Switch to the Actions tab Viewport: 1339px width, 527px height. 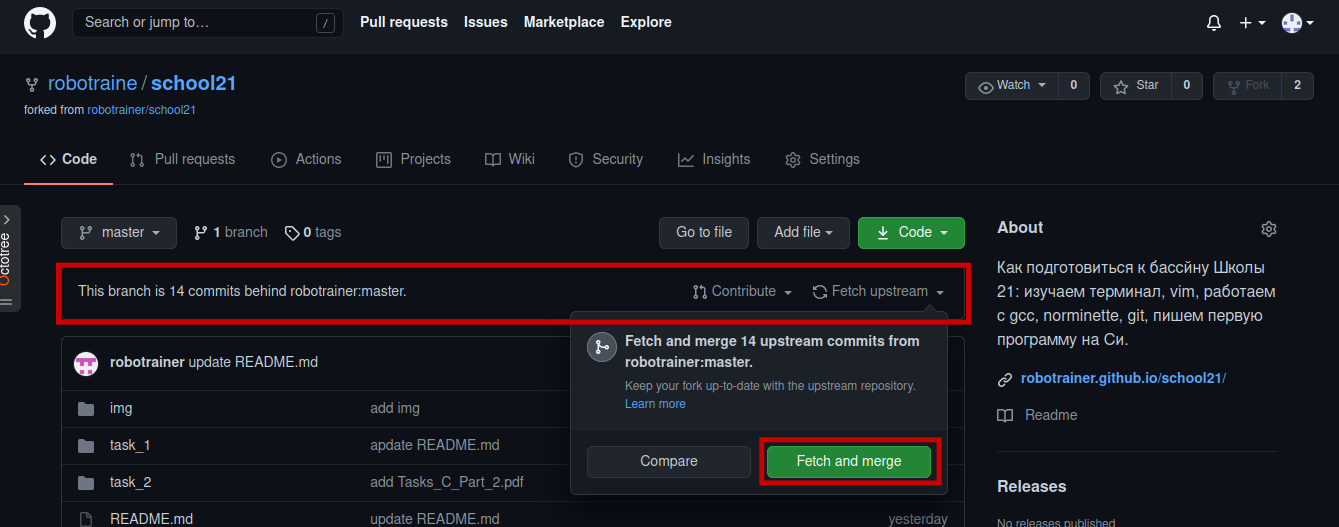point(306,159)
